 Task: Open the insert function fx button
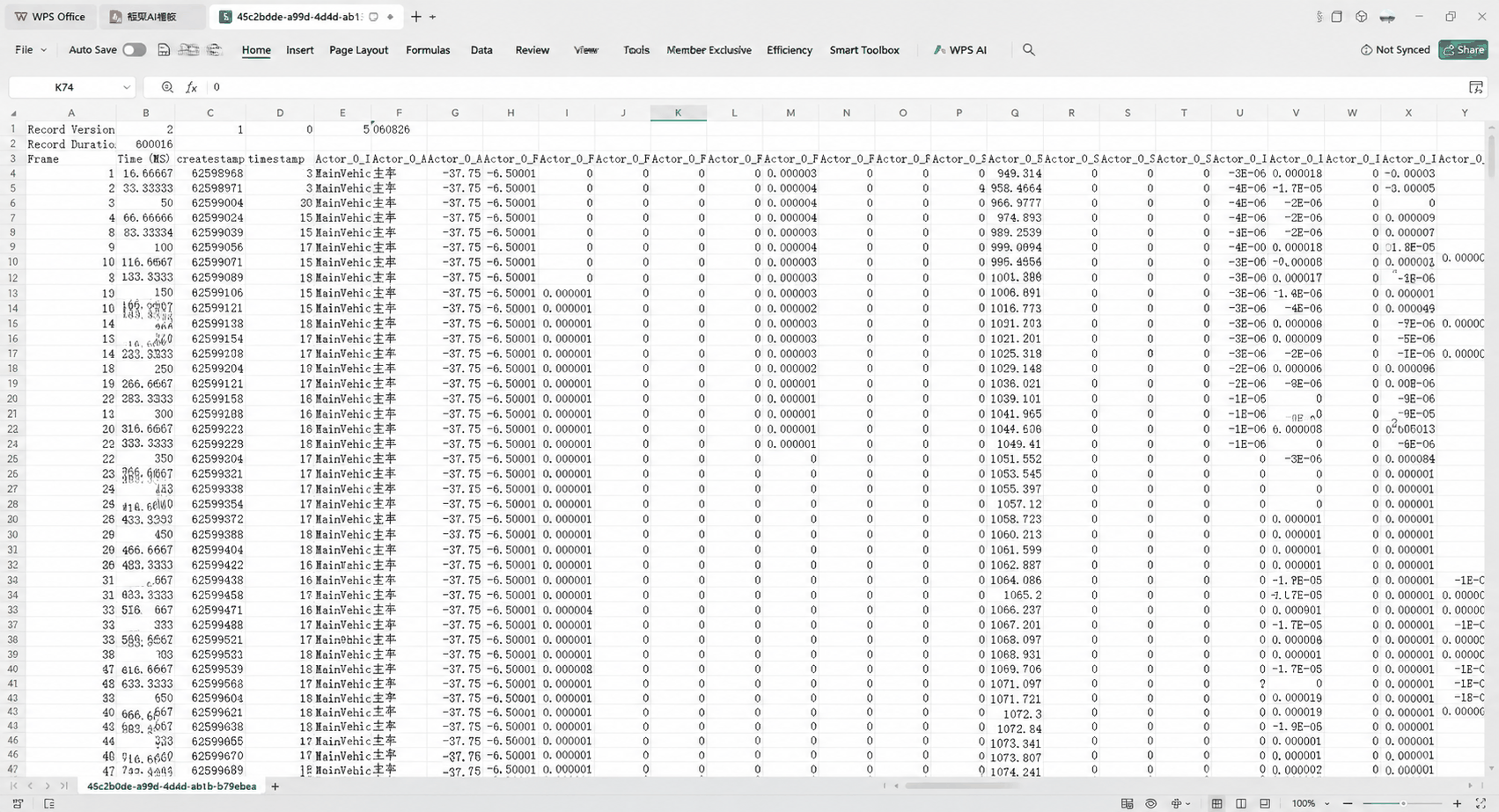click(191, 87)
